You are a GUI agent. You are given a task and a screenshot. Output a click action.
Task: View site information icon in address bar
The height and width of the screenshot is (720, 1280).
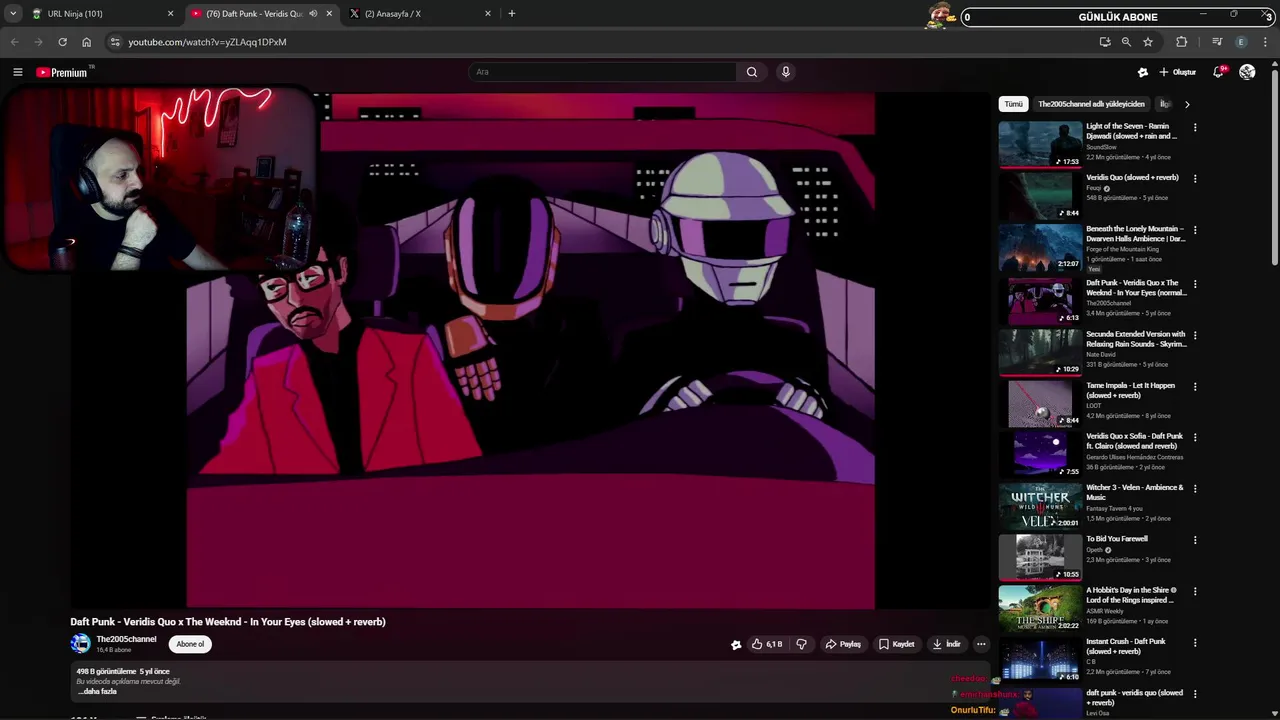click(115, 42)
